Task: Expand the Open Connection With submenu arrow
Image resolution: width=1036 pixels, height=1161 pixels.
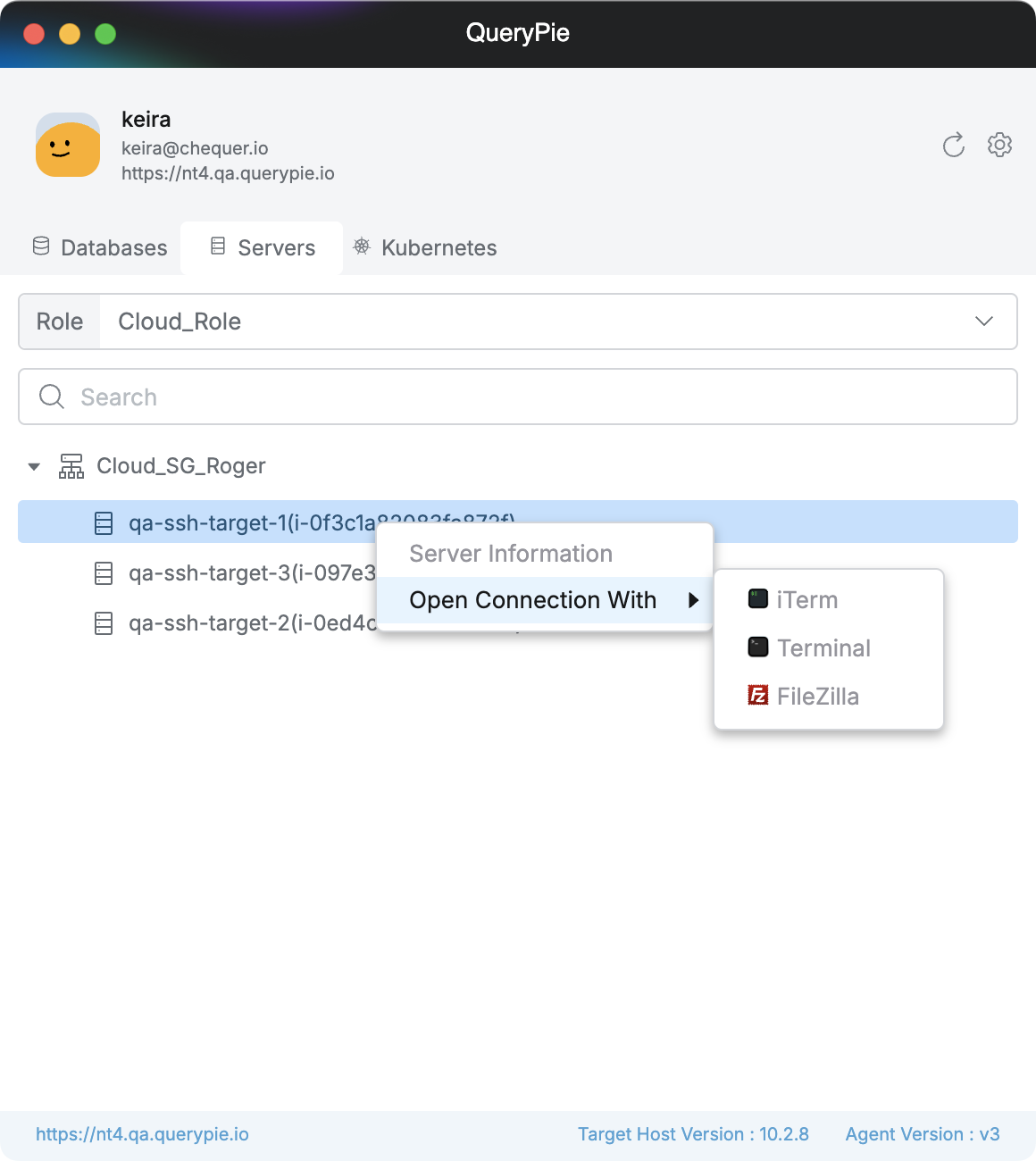Action: [x=693, y=600]
